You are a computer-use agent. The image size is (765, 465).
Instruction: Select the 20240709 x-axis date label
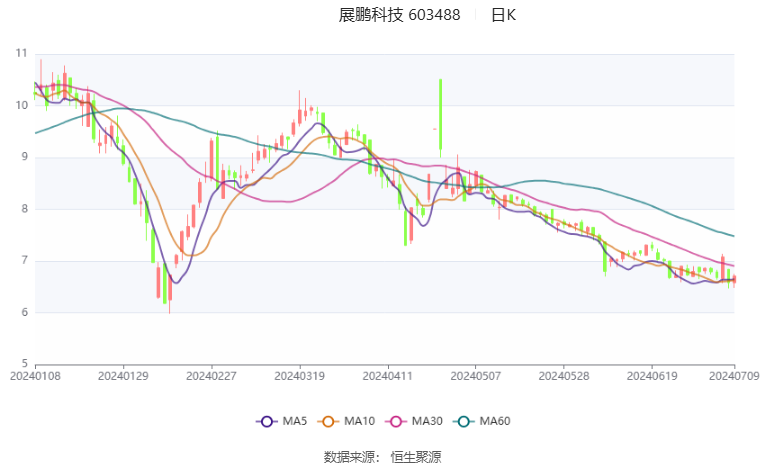tap(734, 376)
